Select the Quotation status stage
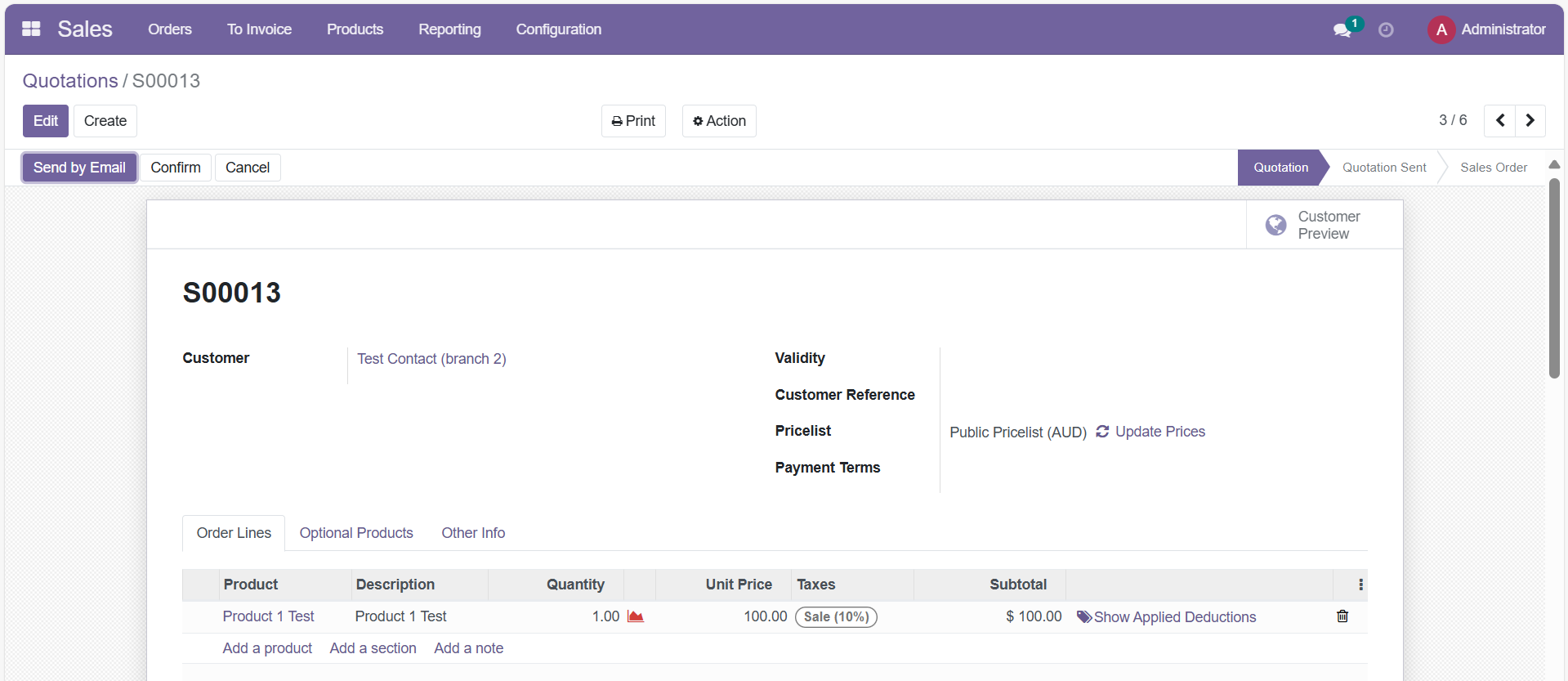The image size is (1568, 681). [x=1280, y=168]
